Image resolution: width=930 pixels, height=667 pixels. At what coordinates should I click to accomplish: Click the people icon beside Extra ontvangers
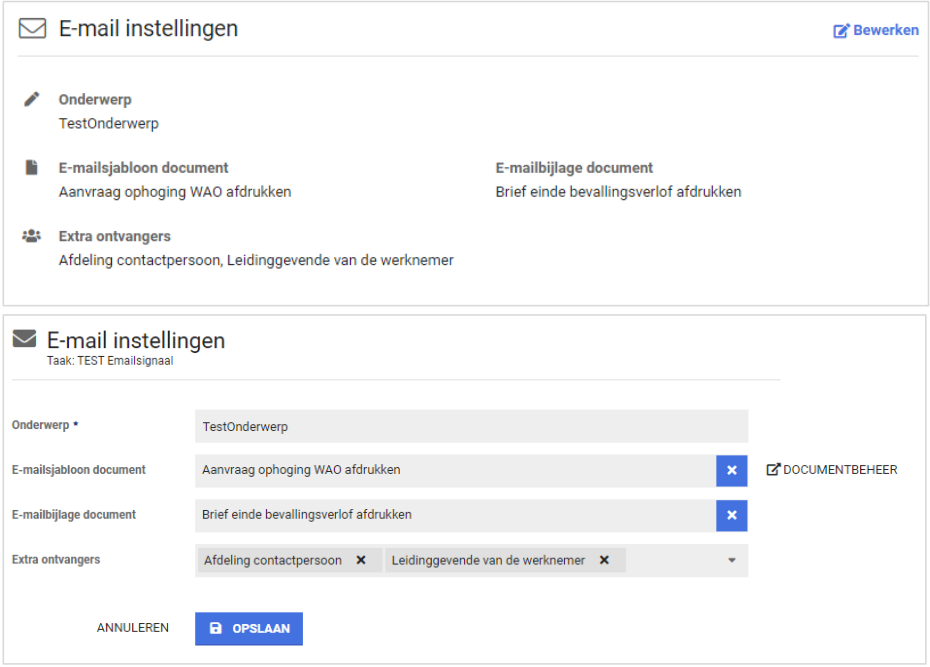point(32,237)
